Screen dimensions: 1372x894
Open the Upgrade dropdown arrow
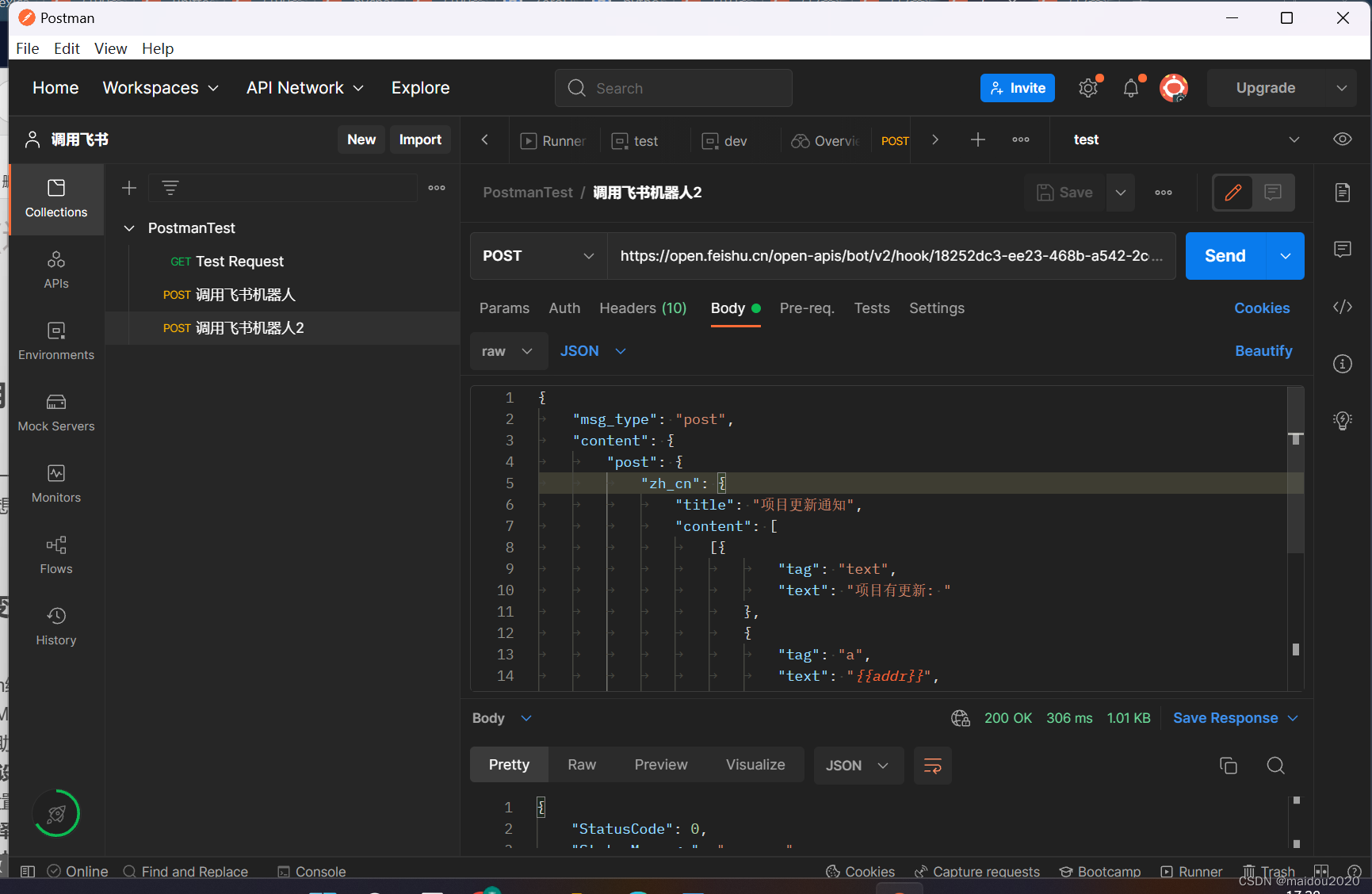tap(1342, 88)
